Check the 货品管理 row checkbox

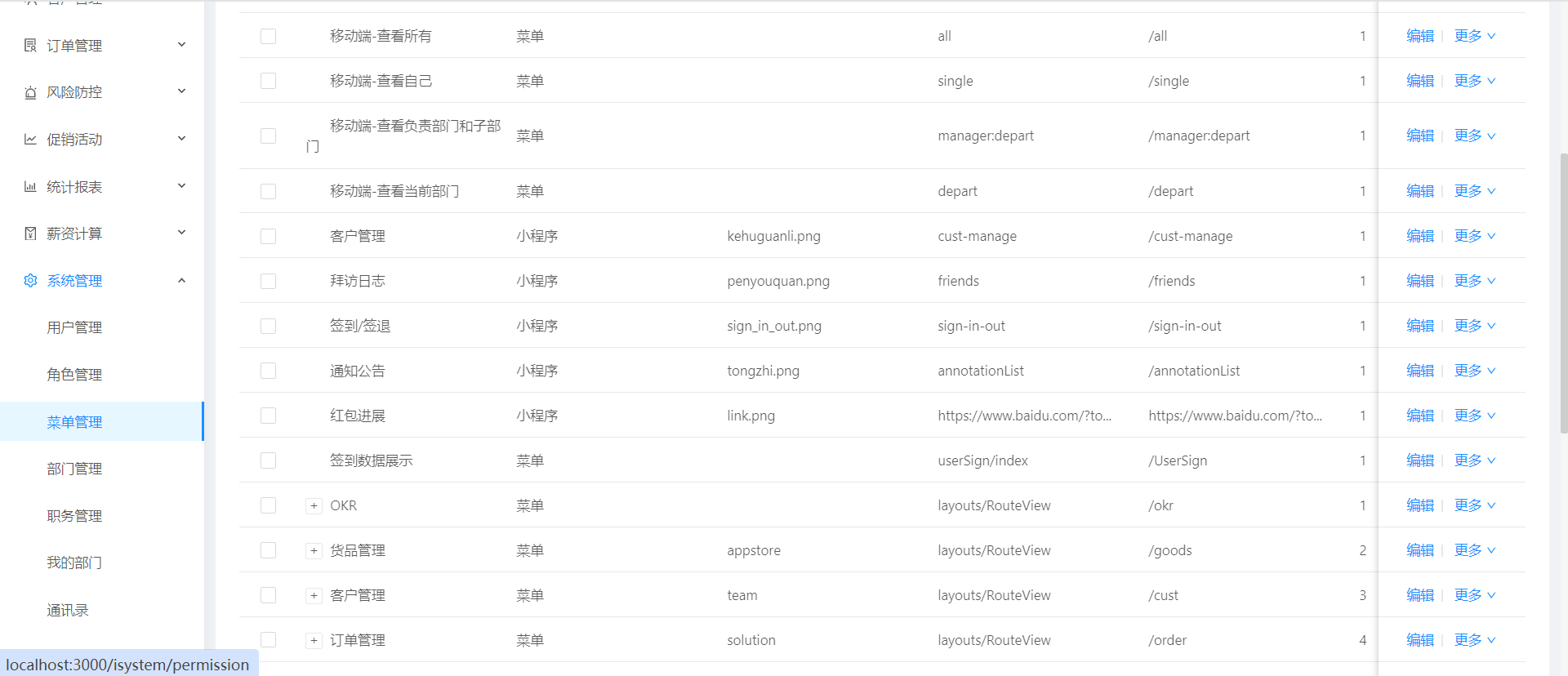(268, 550)
